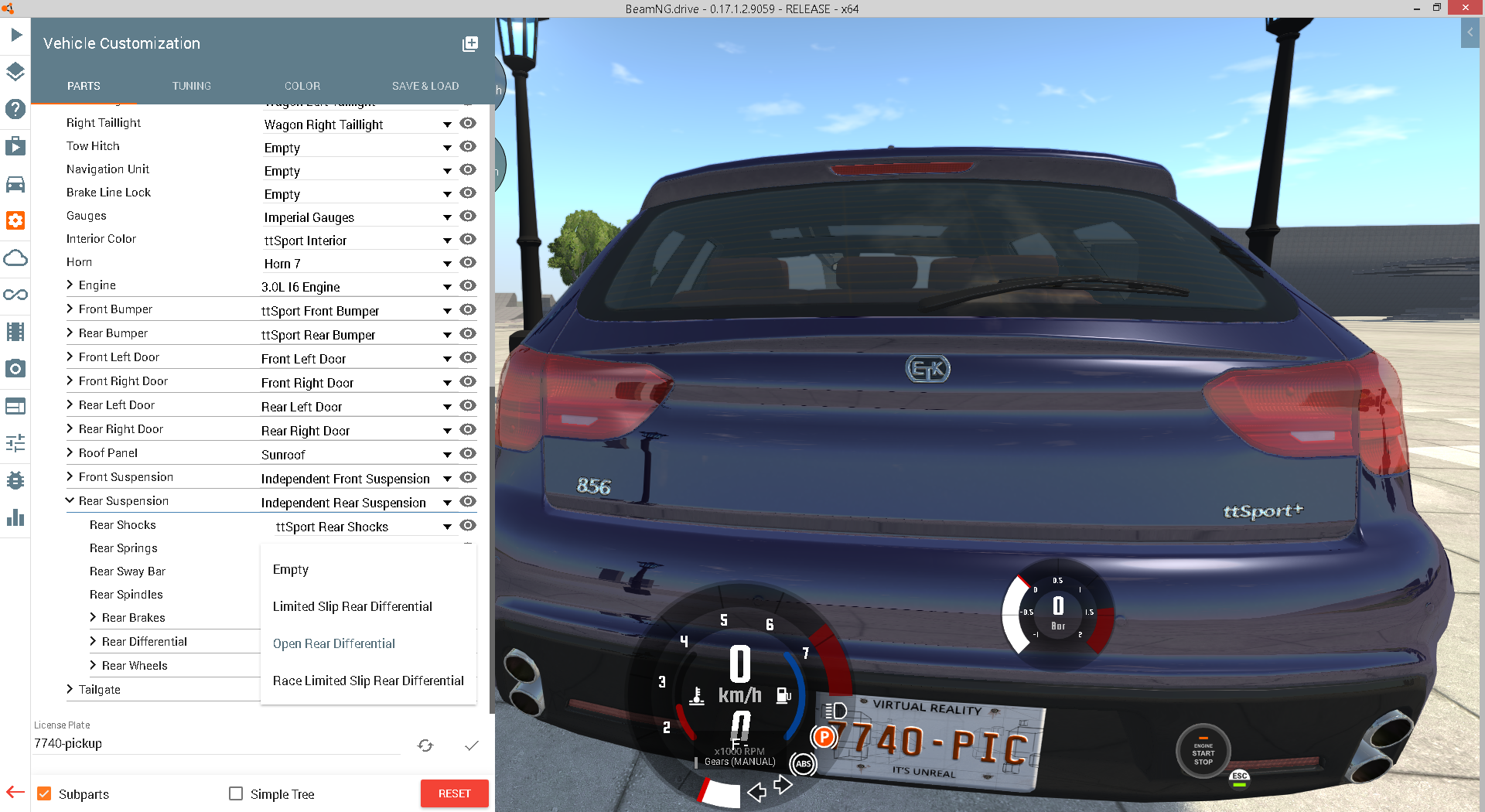Expand the Front Bumper tree node
The image size is (1485, 812).
(x=70, y=309)
